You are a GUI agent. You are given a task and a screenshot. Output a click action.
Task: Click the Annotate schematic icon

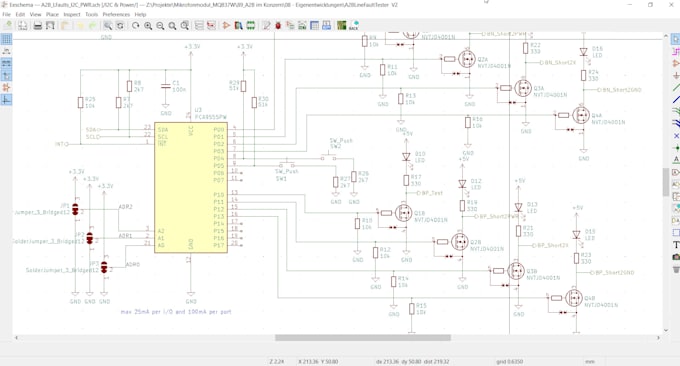pos(266,26)
